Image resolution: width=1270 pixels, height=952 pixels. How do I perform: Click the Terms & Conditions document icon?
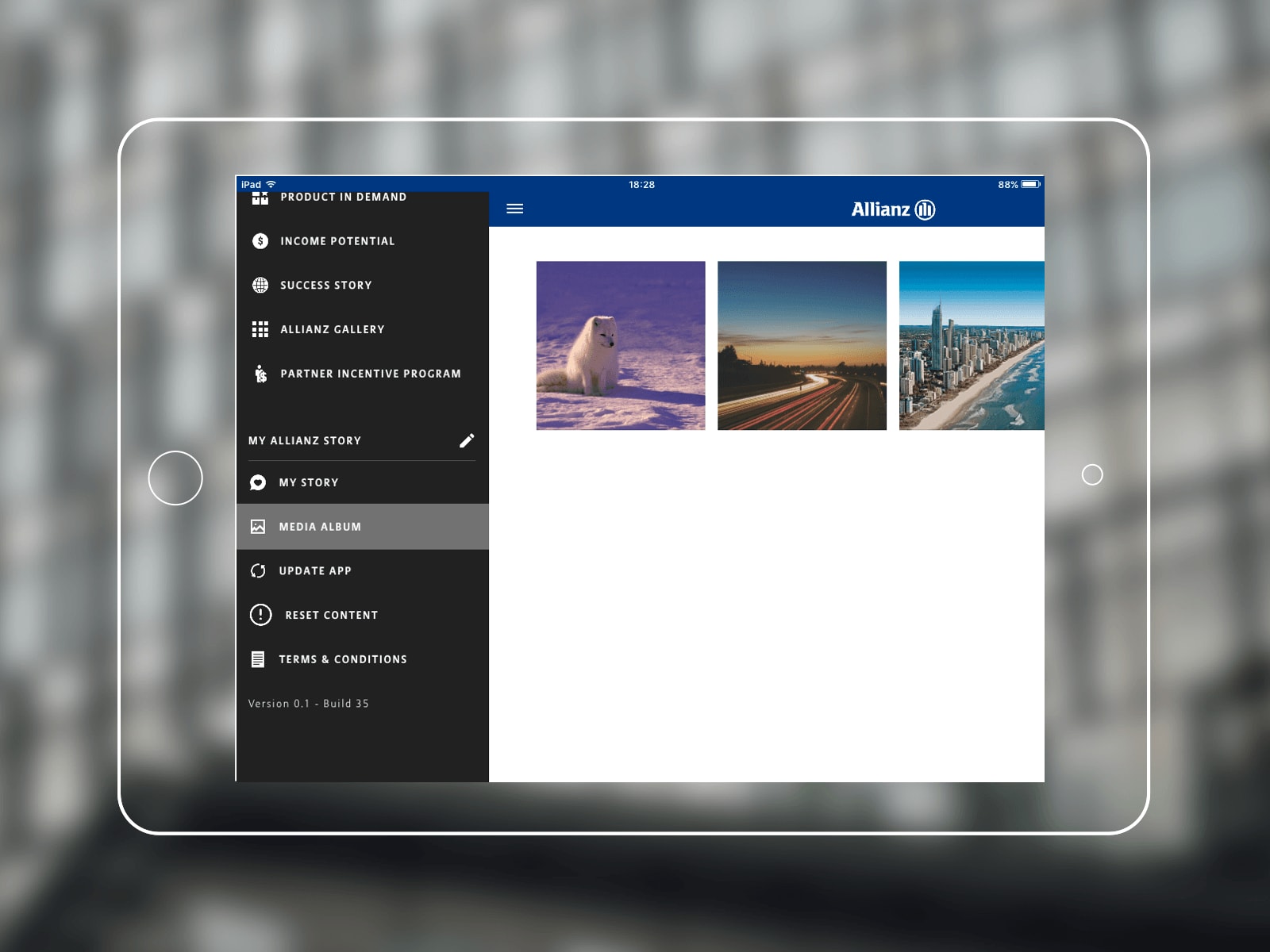point(258,659)
